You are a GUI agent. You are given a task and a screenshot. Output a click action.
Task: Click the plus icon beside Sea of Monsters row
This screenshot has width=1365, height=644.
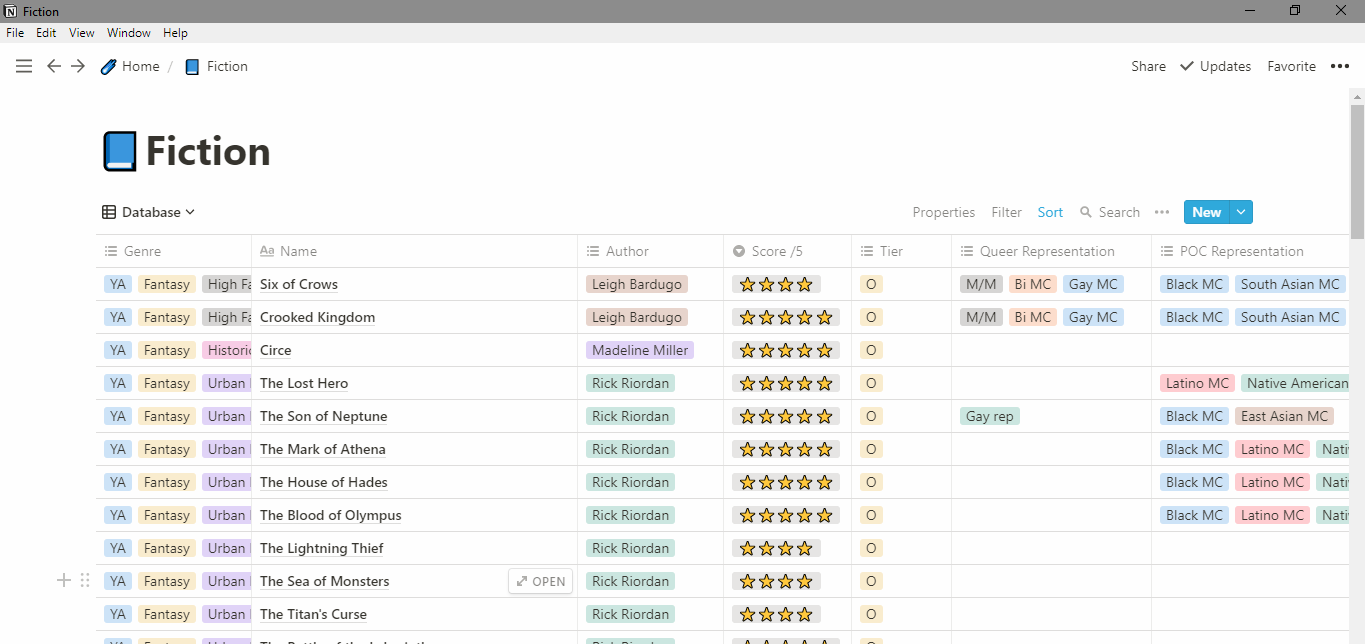click(x=64, y=580)
